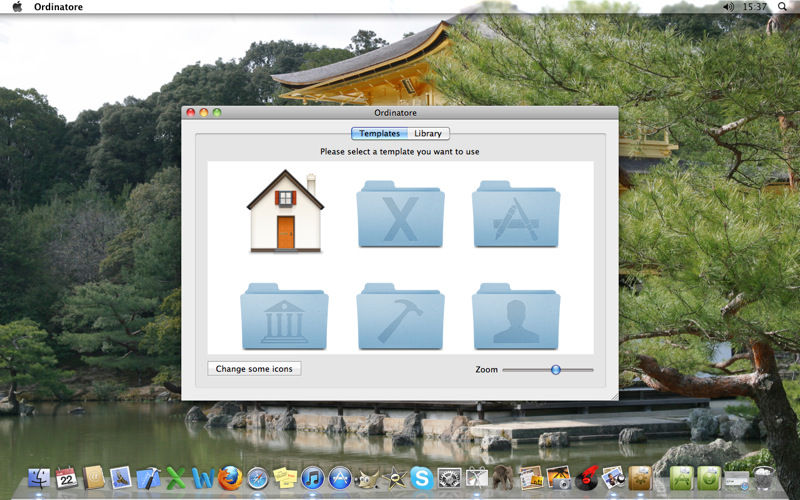Open the Trash in the dock

[x=764, y=478]
